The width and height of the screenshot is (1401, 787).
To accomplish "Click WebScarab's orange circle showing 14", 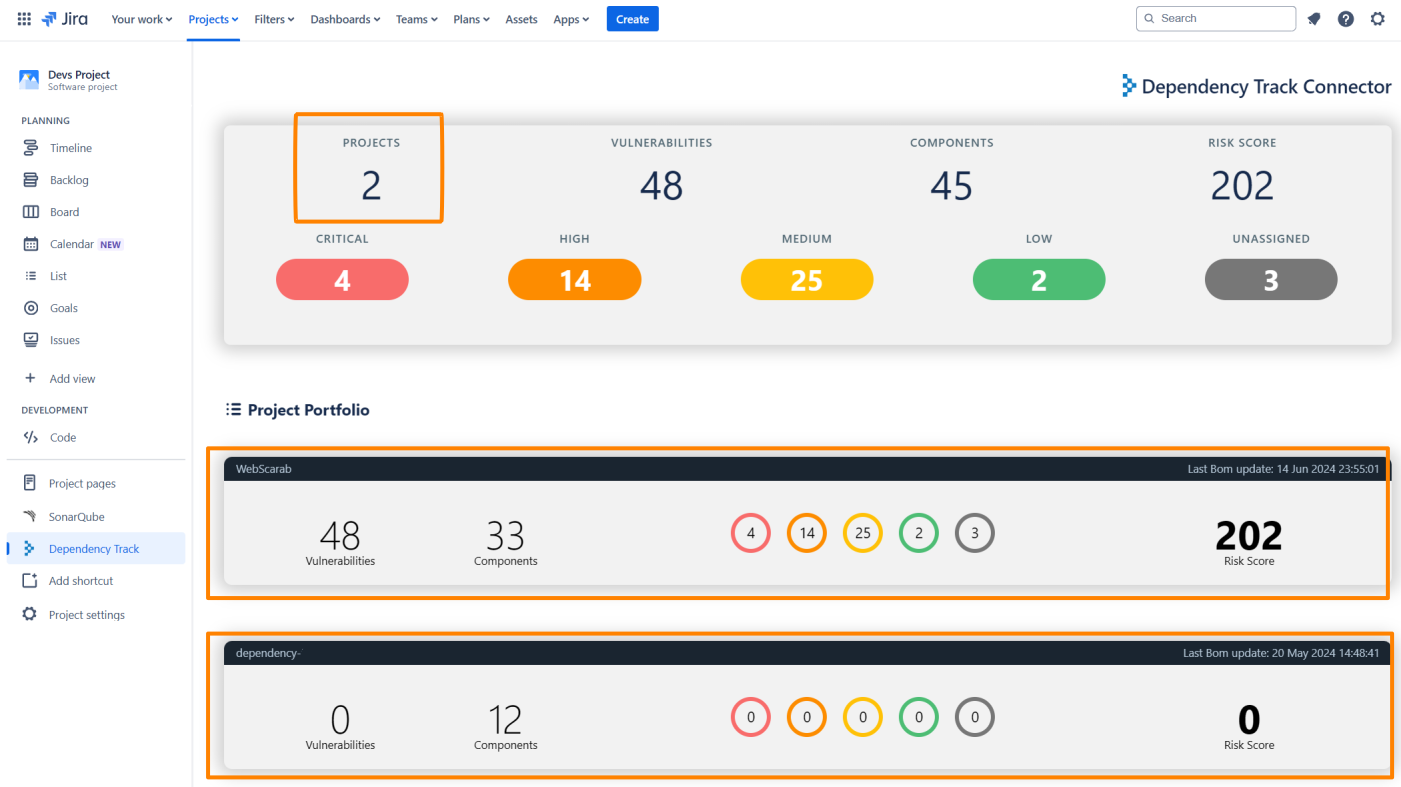I will 807,533.
